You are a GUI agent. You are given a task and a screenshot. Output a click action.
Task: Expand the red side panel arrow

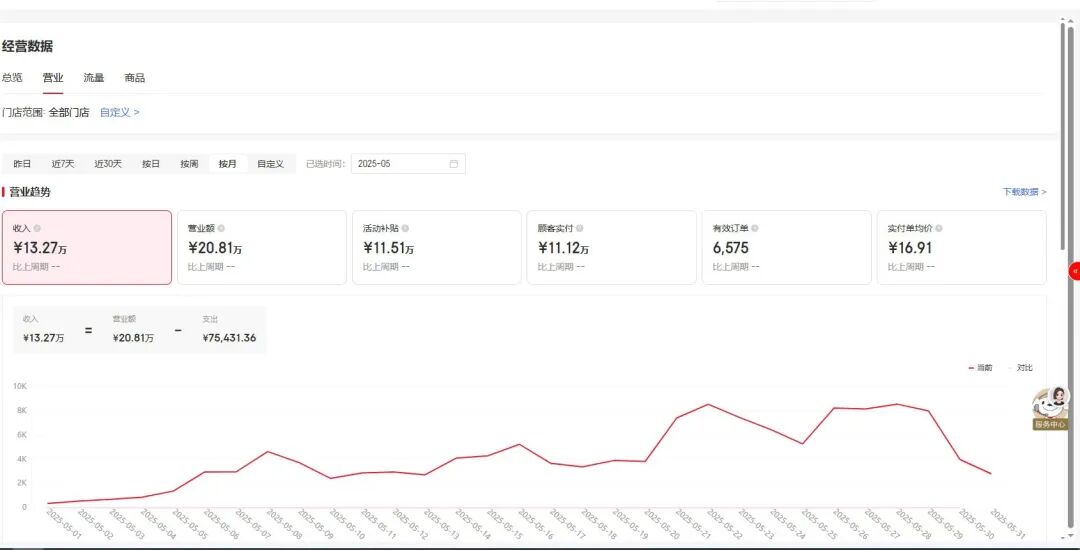tap(1074, 271)
